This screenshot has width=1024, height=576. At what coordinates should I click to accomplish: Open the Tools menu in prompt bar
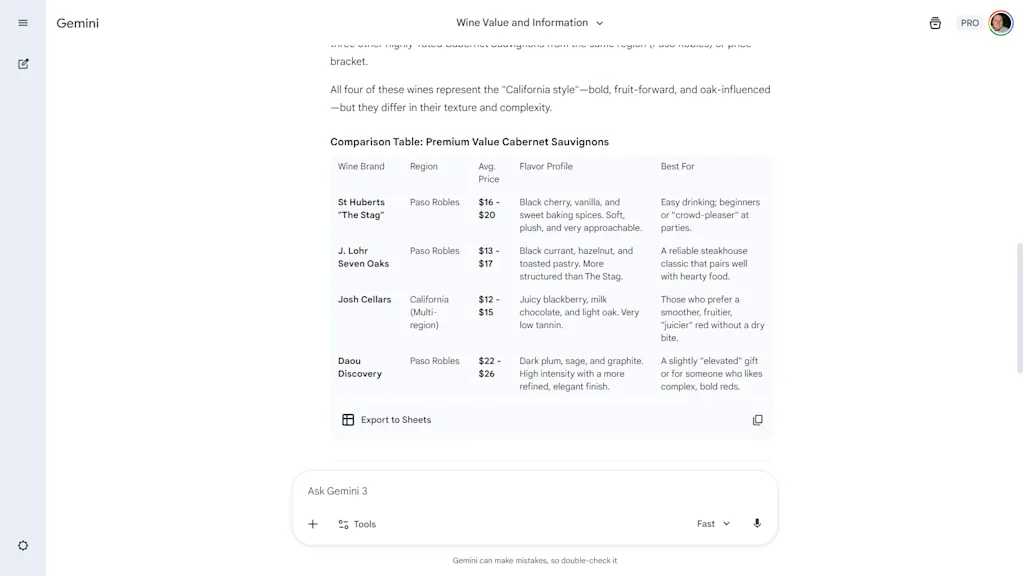pyautogui.click(x=357, y=523)
